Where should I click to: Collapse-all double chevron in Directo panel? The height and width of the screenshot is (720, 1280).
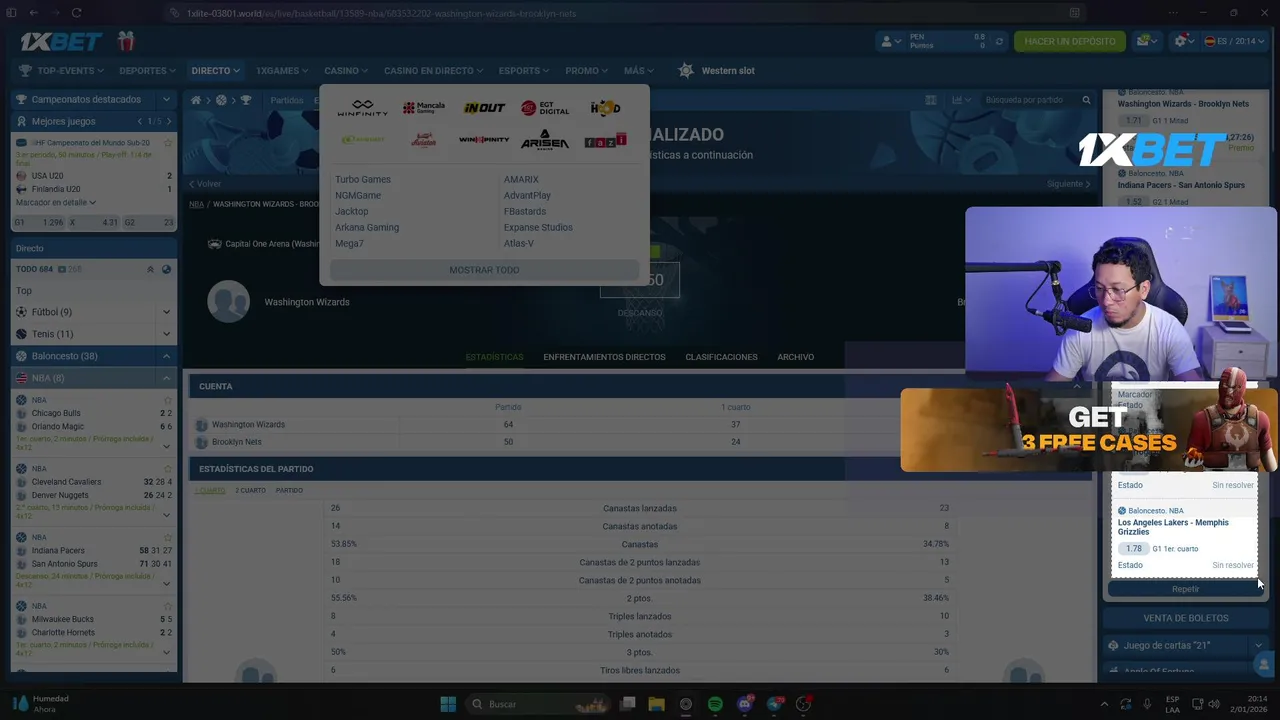tap(150, 269)
